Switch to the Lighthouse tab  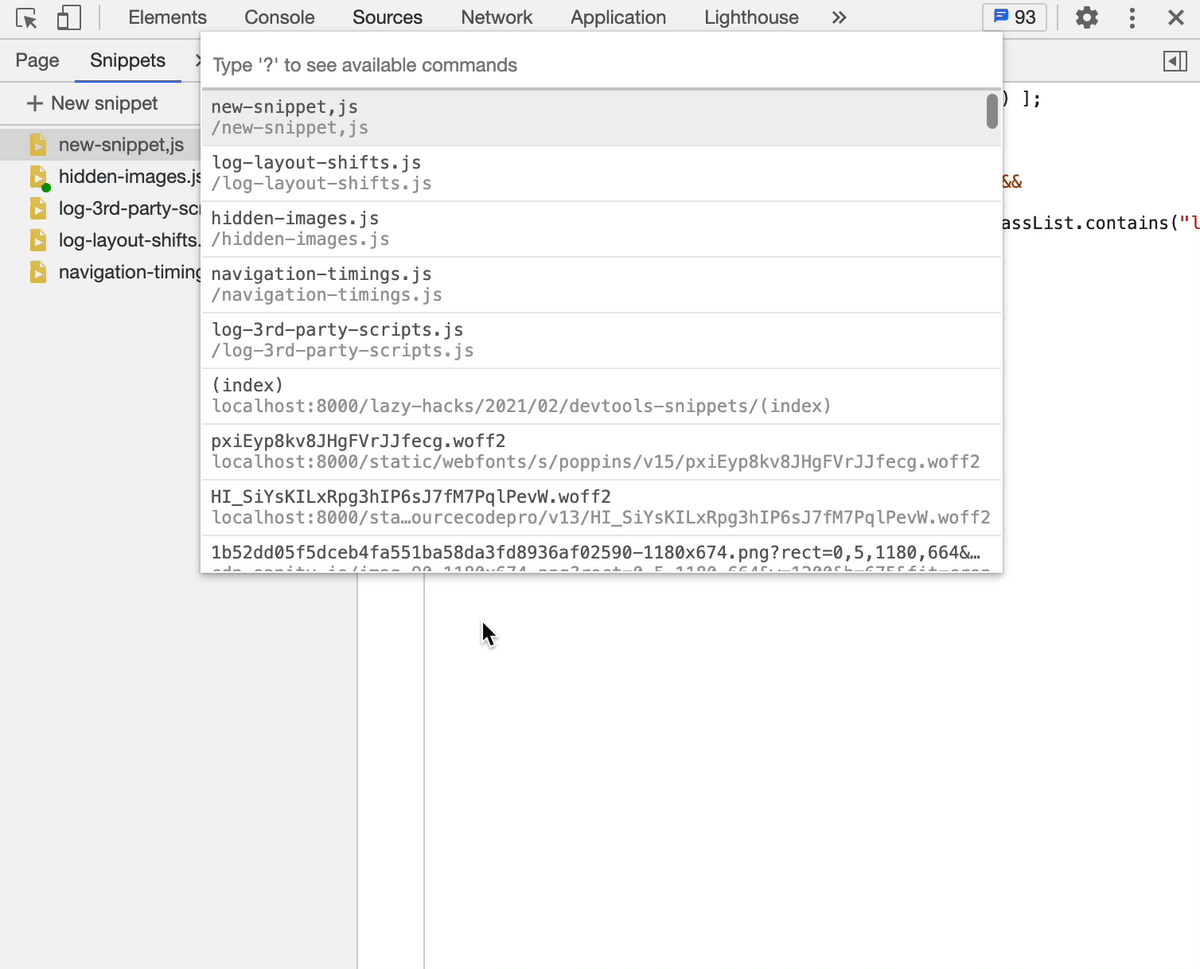pyautogui.click(x=751, y=17)
